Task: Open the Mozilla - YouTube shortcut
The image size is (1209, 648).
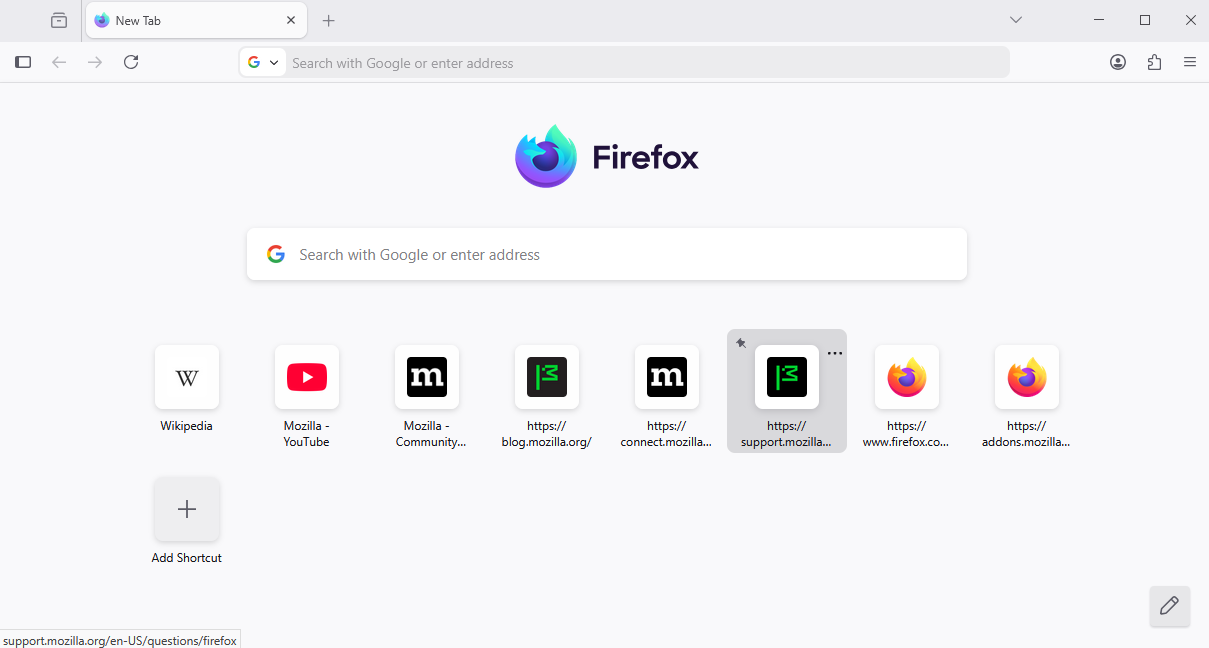Action: (x=307, y=377)
